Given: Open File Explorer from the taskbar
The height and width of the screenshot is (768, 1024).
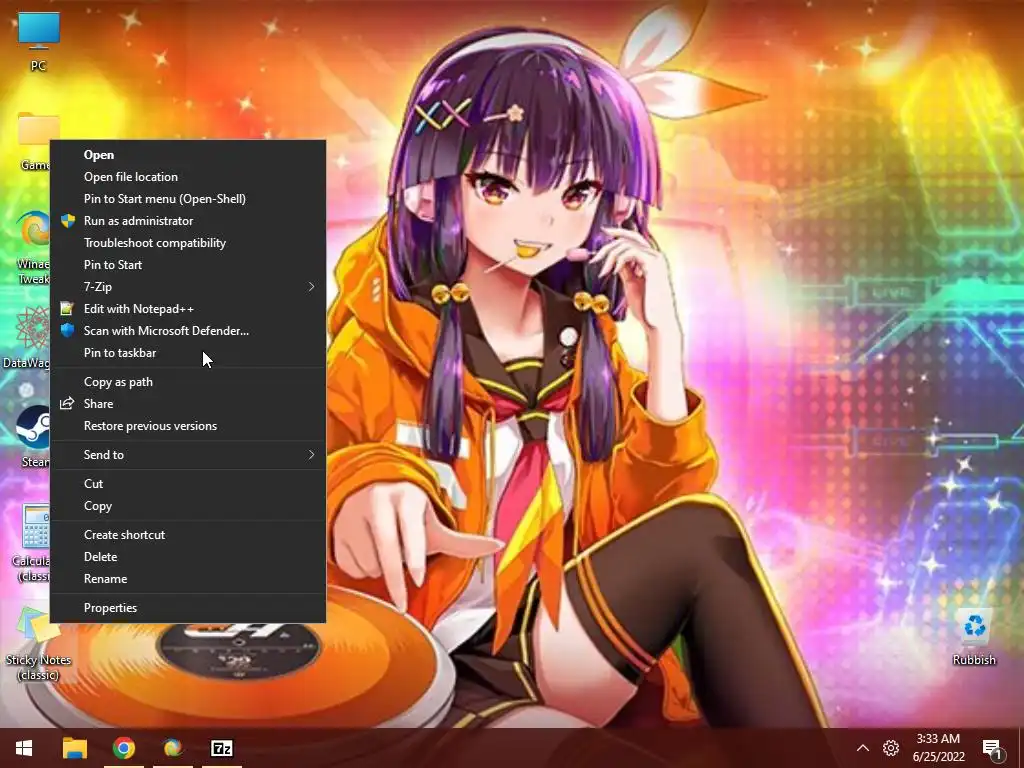Looking at the screenshot, I should 74,748.
